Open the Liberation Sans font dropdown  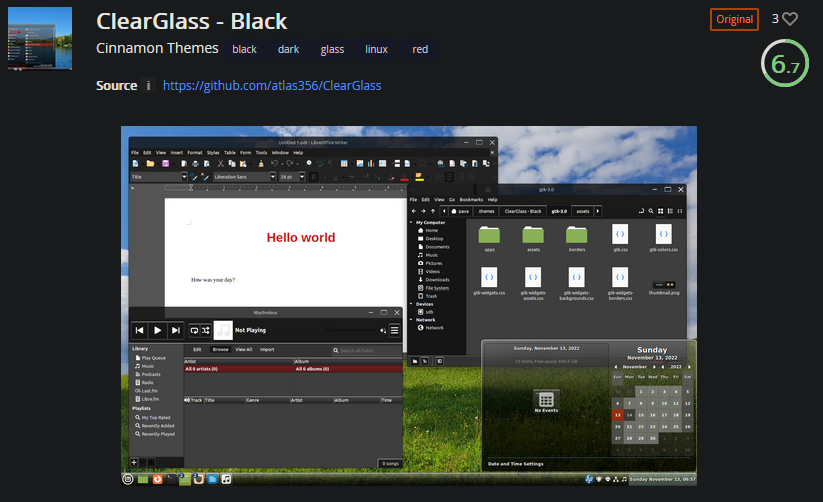[272, 177]
